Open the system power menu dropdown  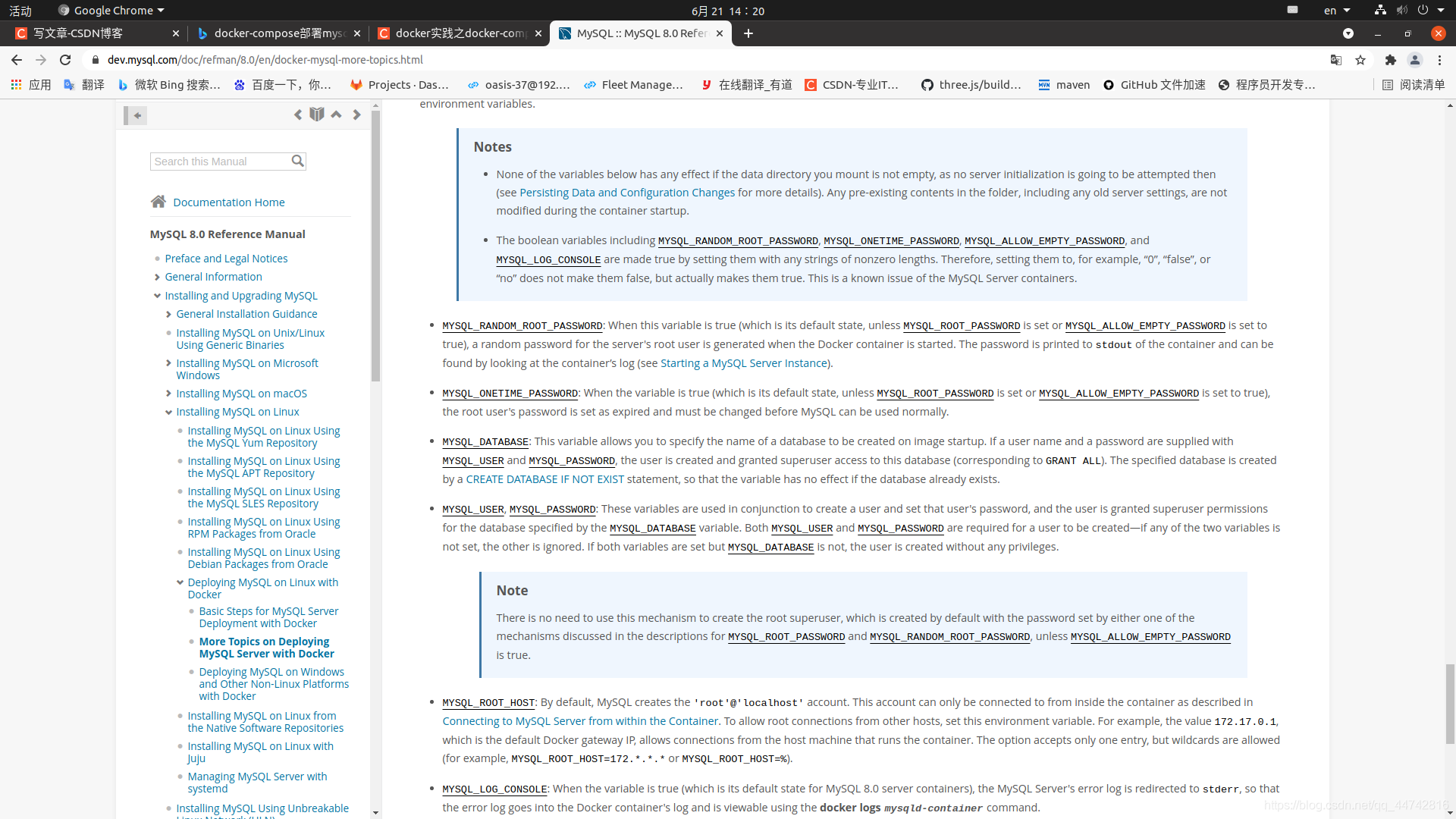click(1430, 11)
